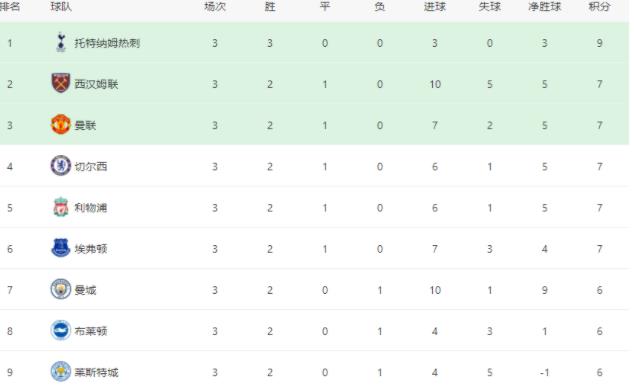Click the West Ham United crest icon
The height and width of the screenshot is (388, 636).
[61, 83]
